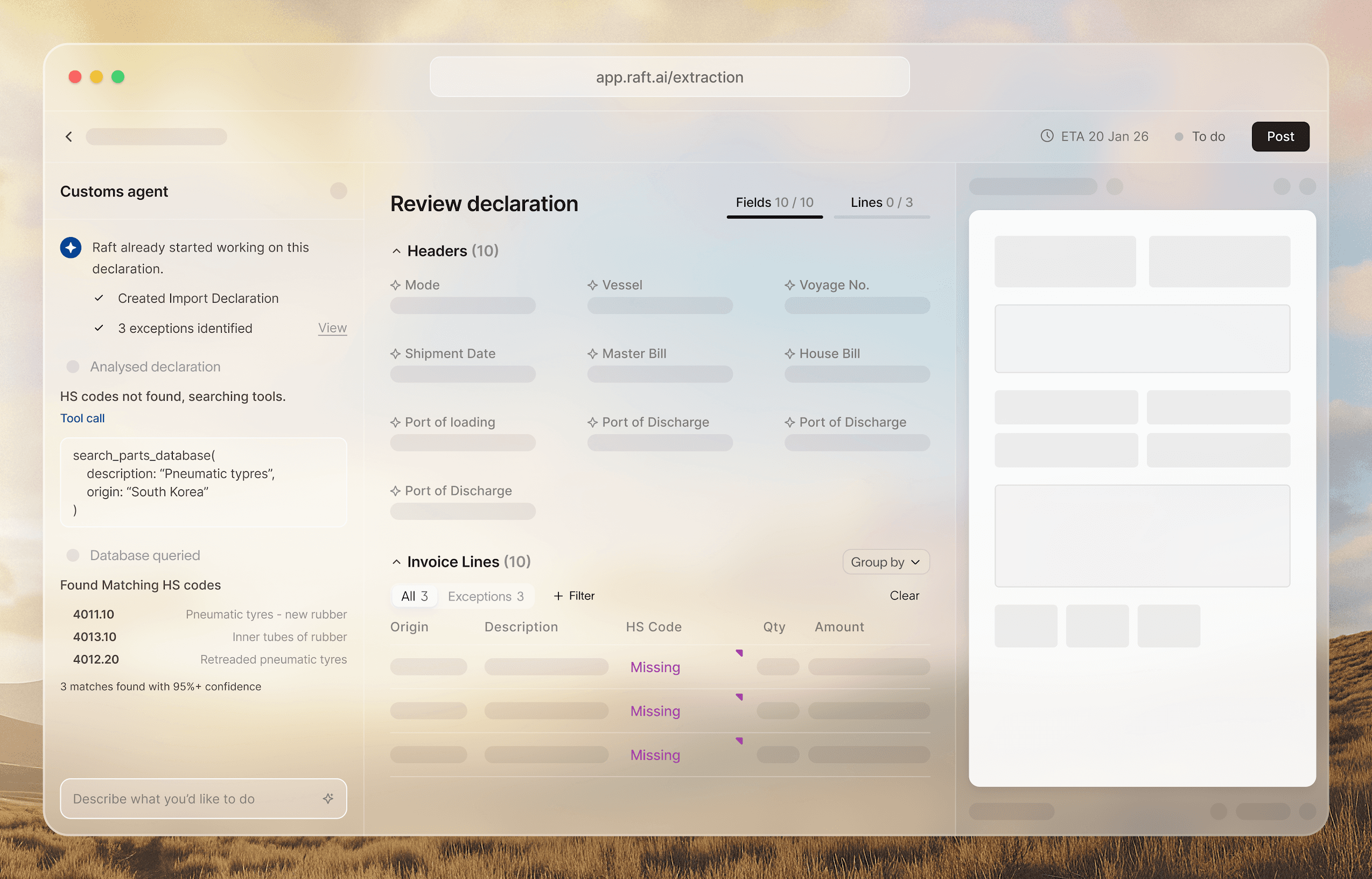Click the clock icon next to ETA
The width and height of the screenshot is (1372, 879).
1047,136
